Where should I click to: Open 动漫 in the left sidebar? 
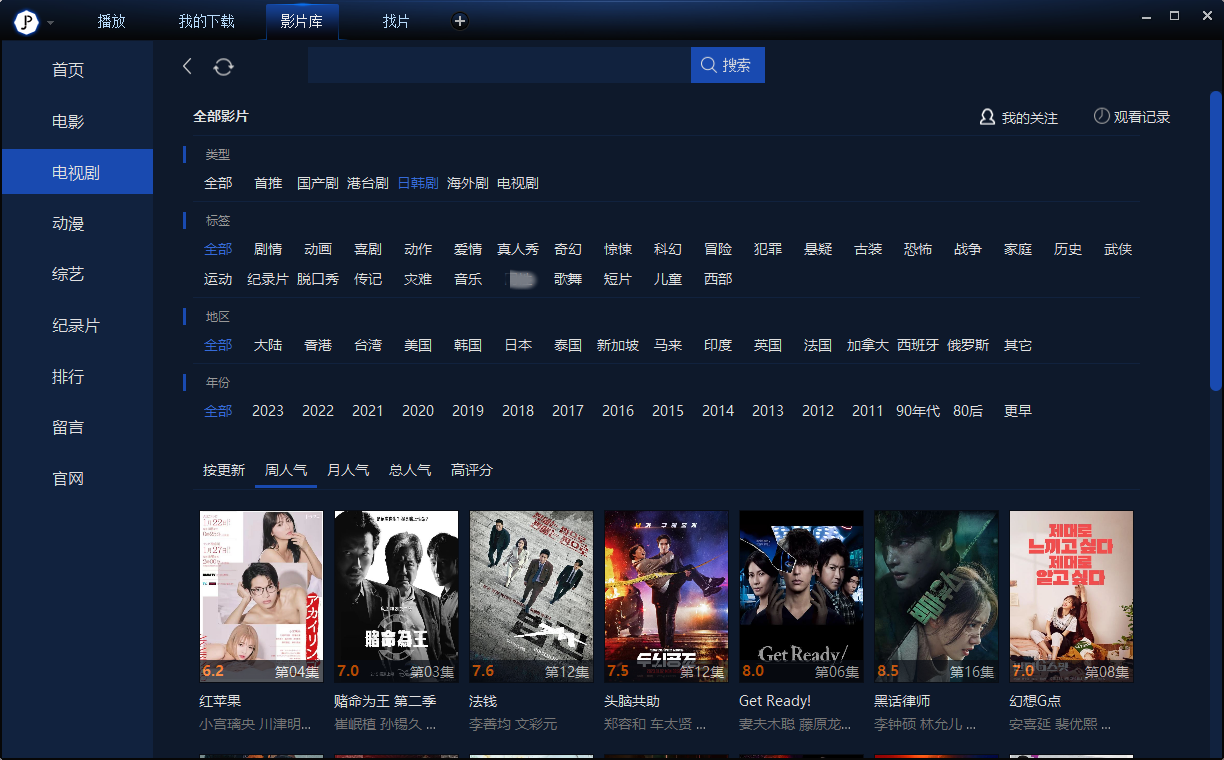pos(68,224)
